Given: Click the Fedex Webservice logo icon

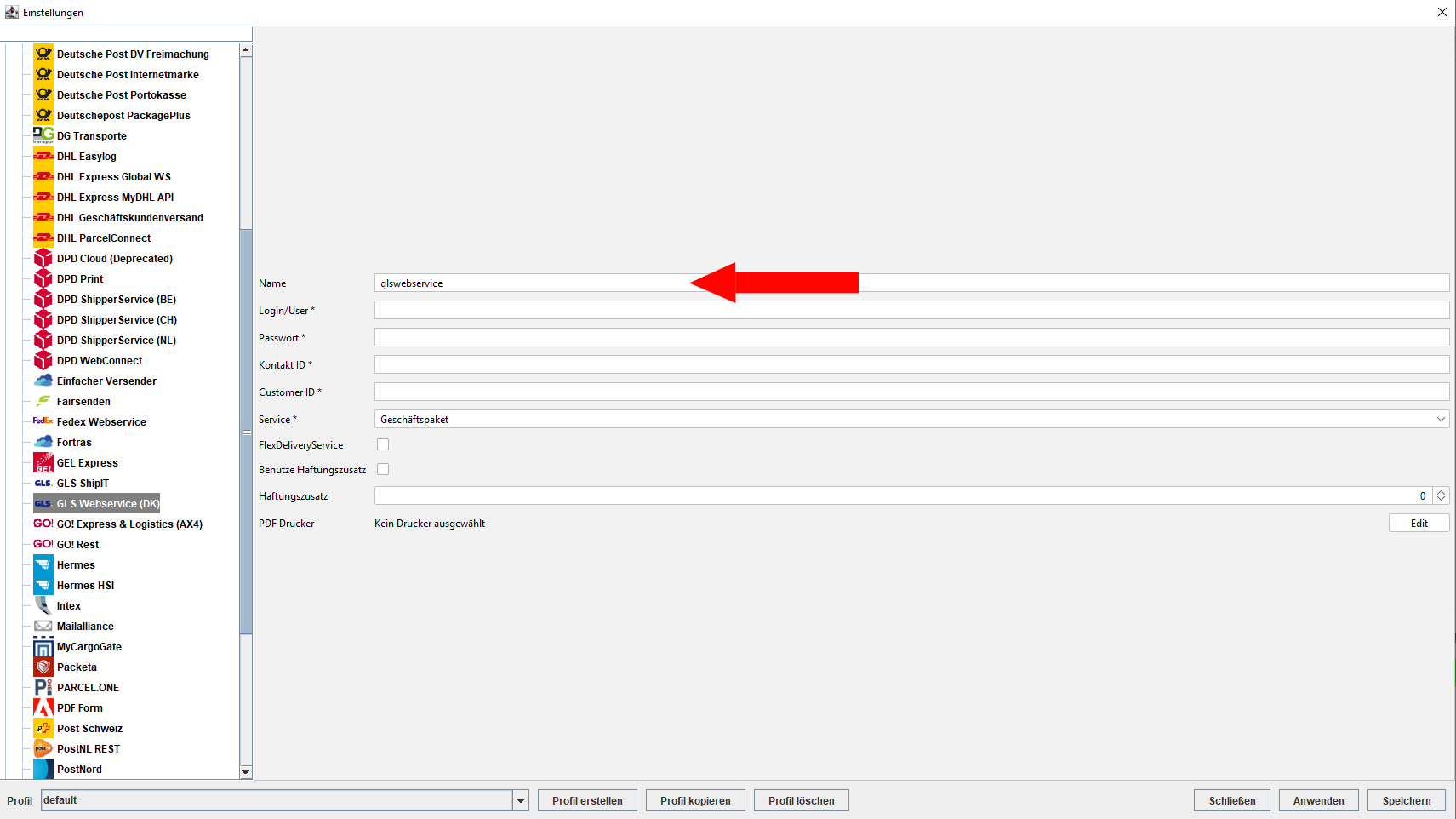Looking at the screenshot, I should [x=43, y=421].
